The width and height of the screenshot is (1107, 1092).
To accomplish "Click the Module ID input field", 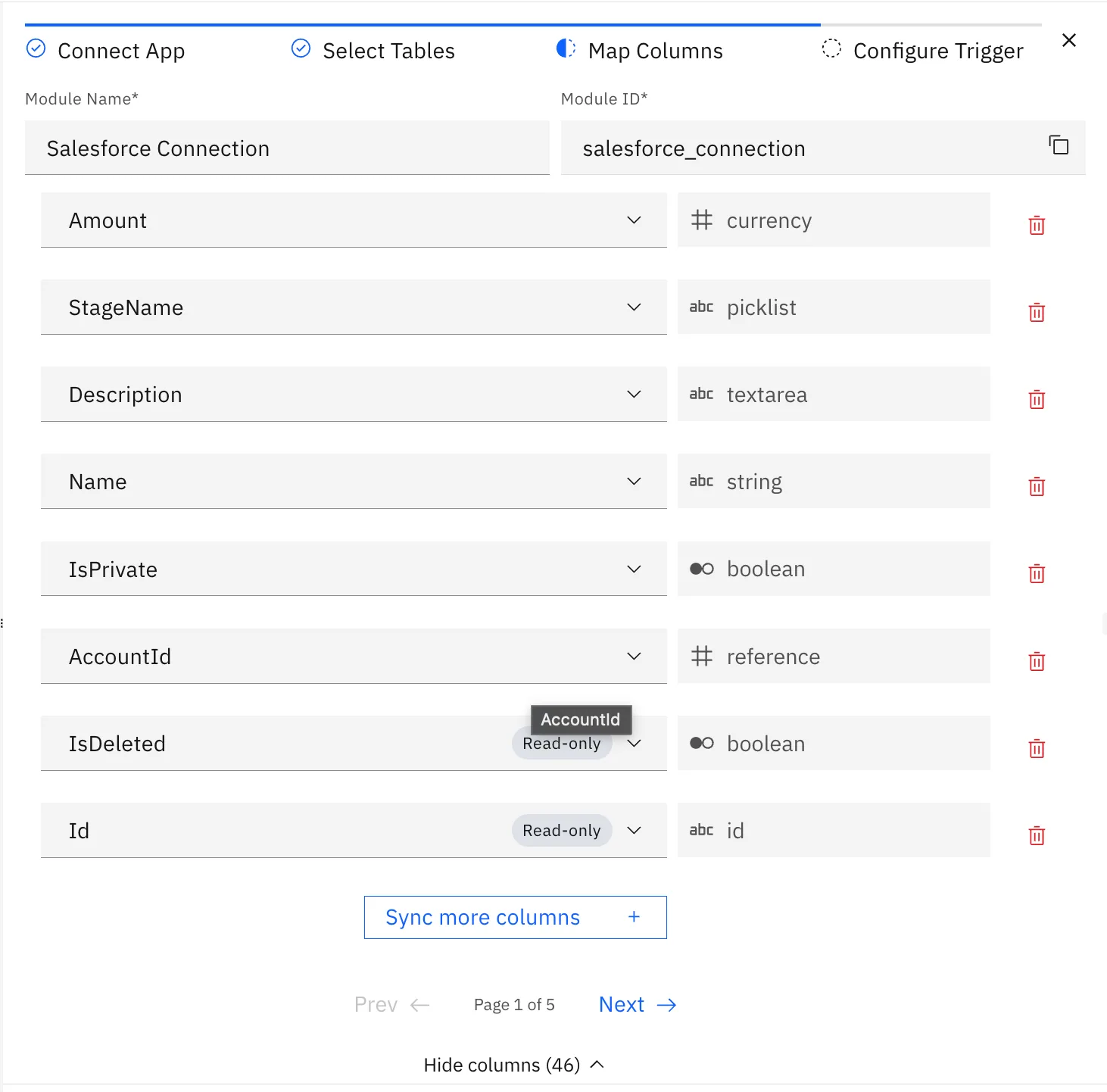I will (x=823, y=148).
